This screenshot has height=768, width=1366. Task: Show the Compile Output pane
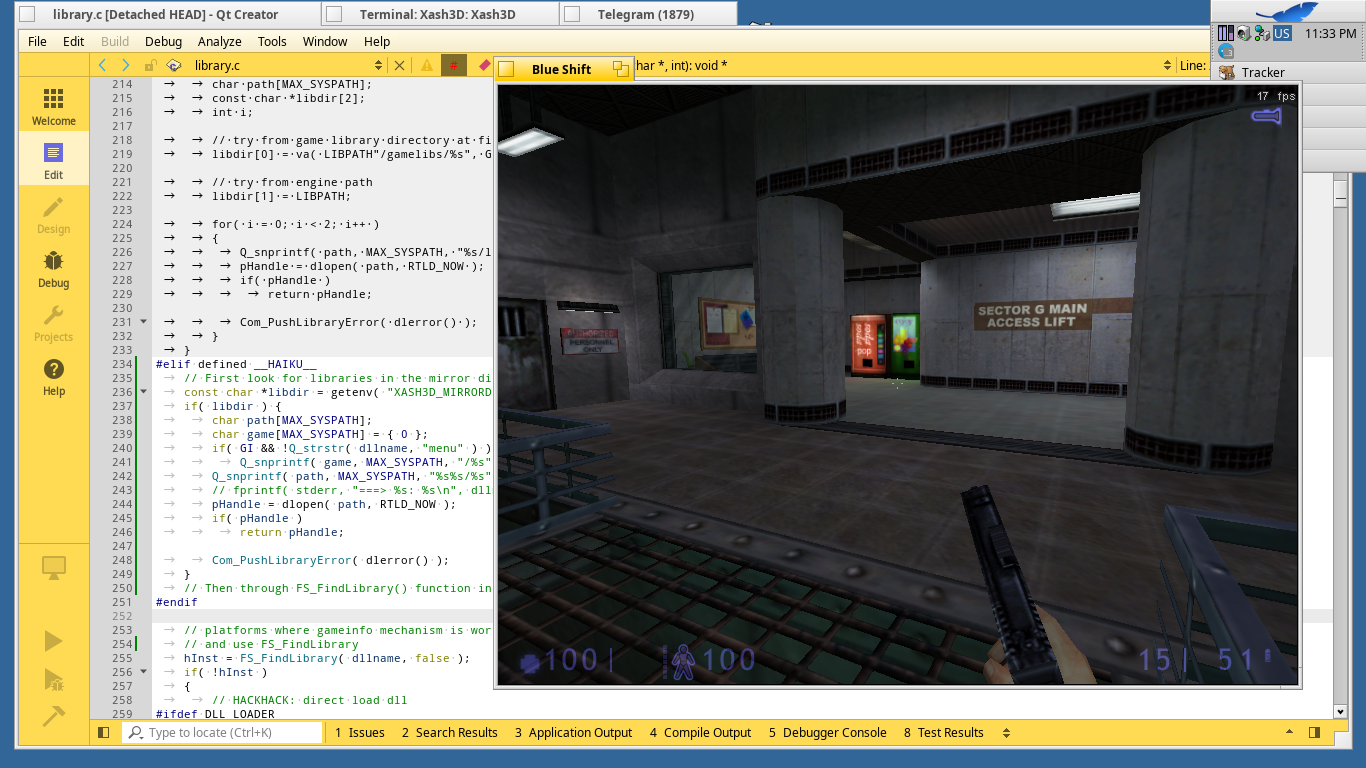(700, 733)
